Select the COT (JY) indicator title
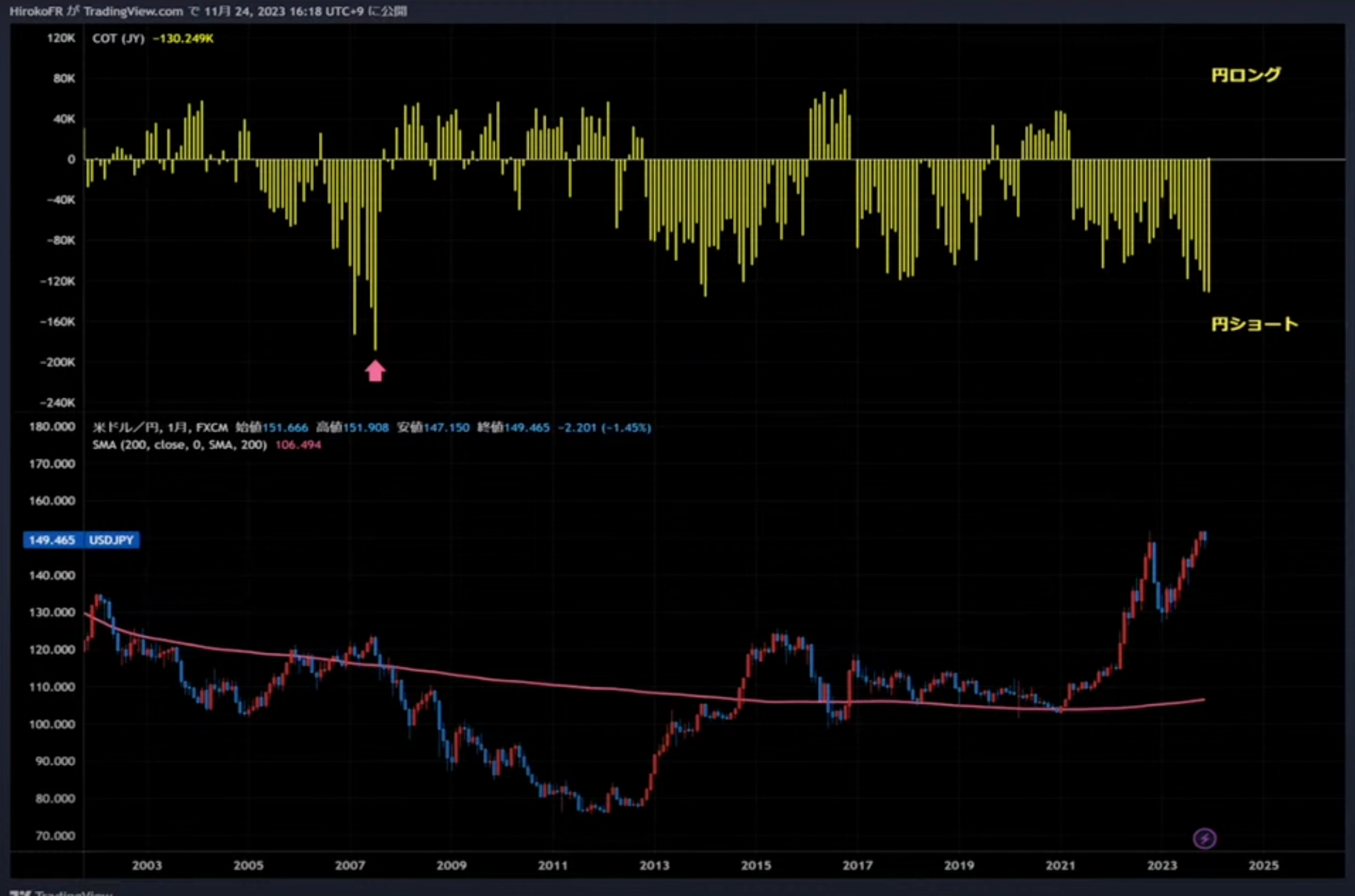This screenshot has height=896, width=1355. pos(118,38)
